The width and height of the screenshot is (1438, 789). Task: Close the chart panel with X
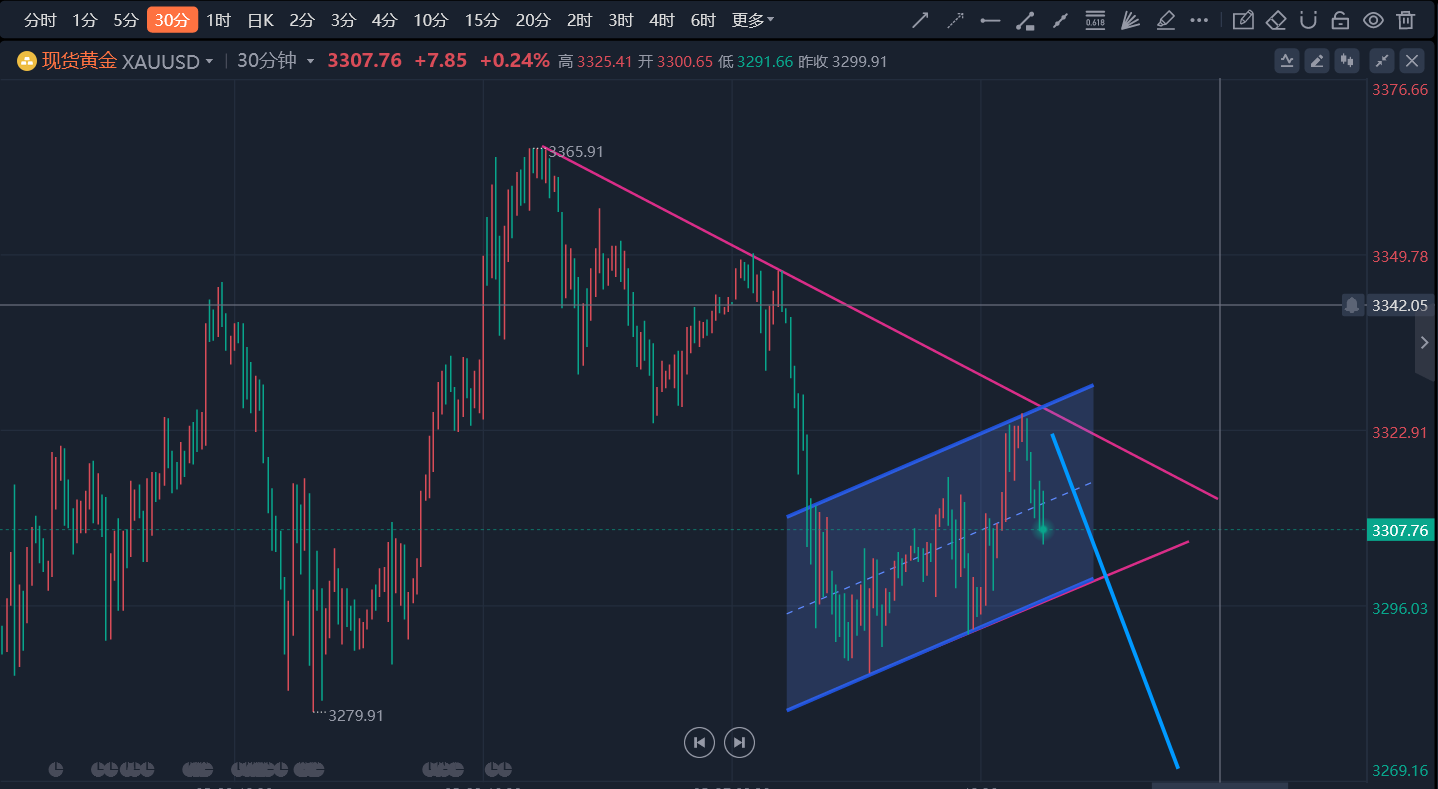point(1412,61)
